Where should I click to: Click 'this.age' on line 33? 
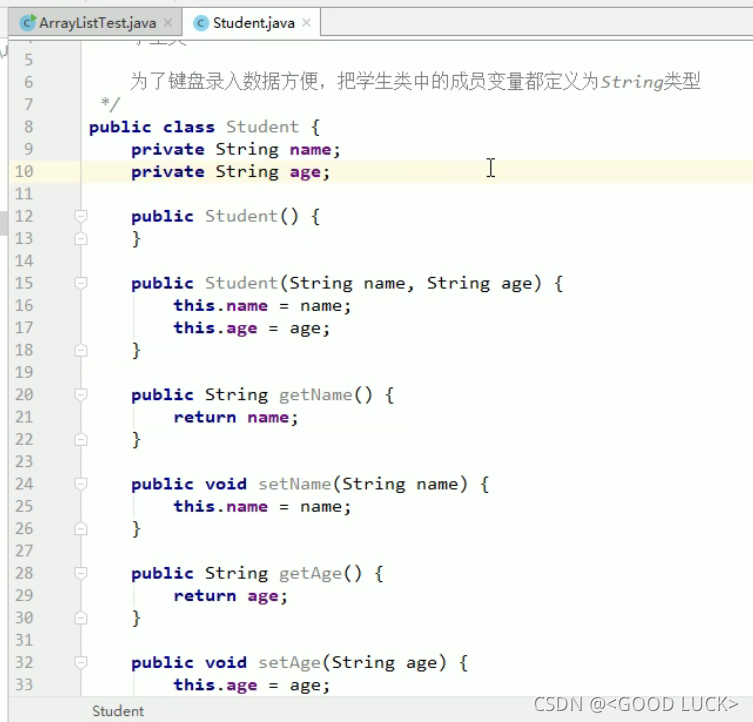[x=215, y=685]
